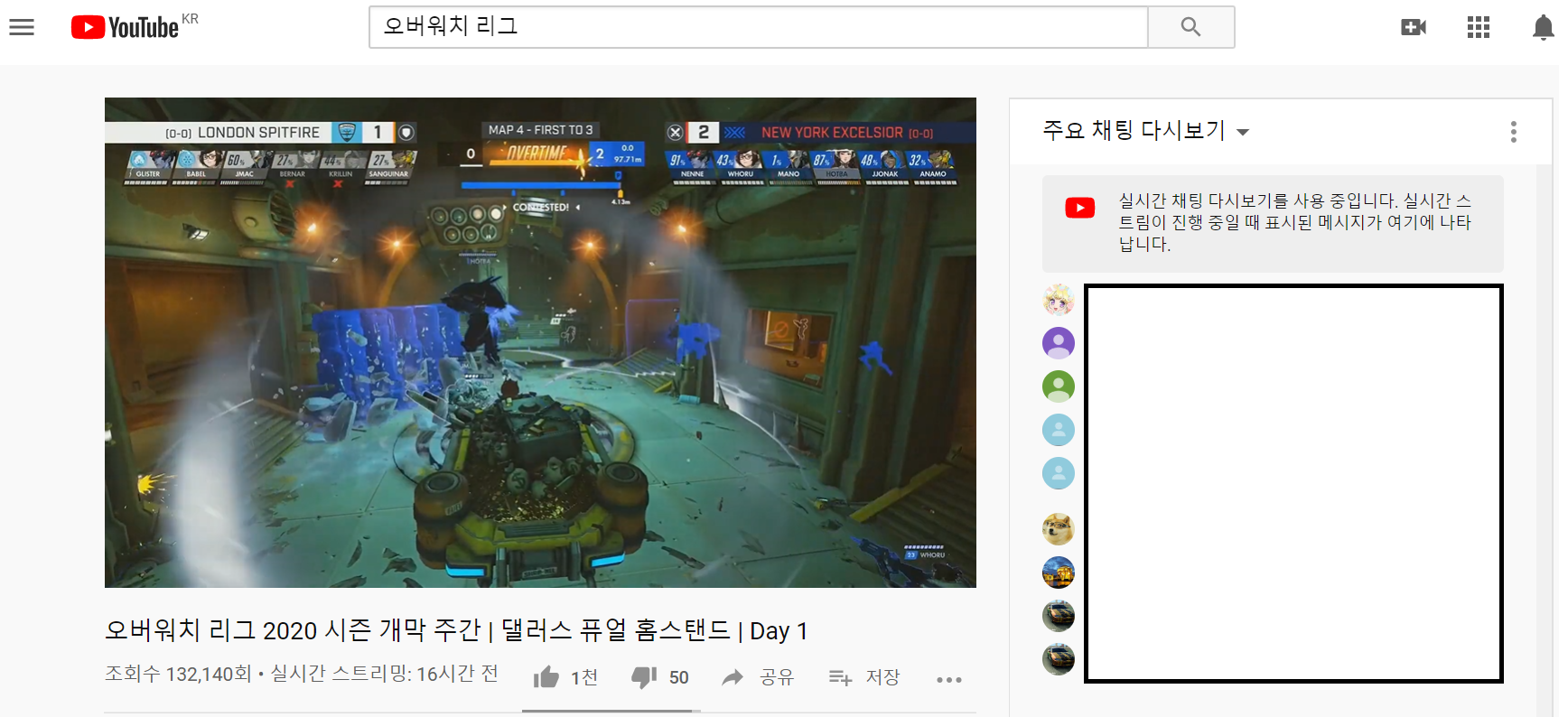Screen dimensions: 1568x717
Task: Click the purple user chat avatar
Action: pos(1059,343)
